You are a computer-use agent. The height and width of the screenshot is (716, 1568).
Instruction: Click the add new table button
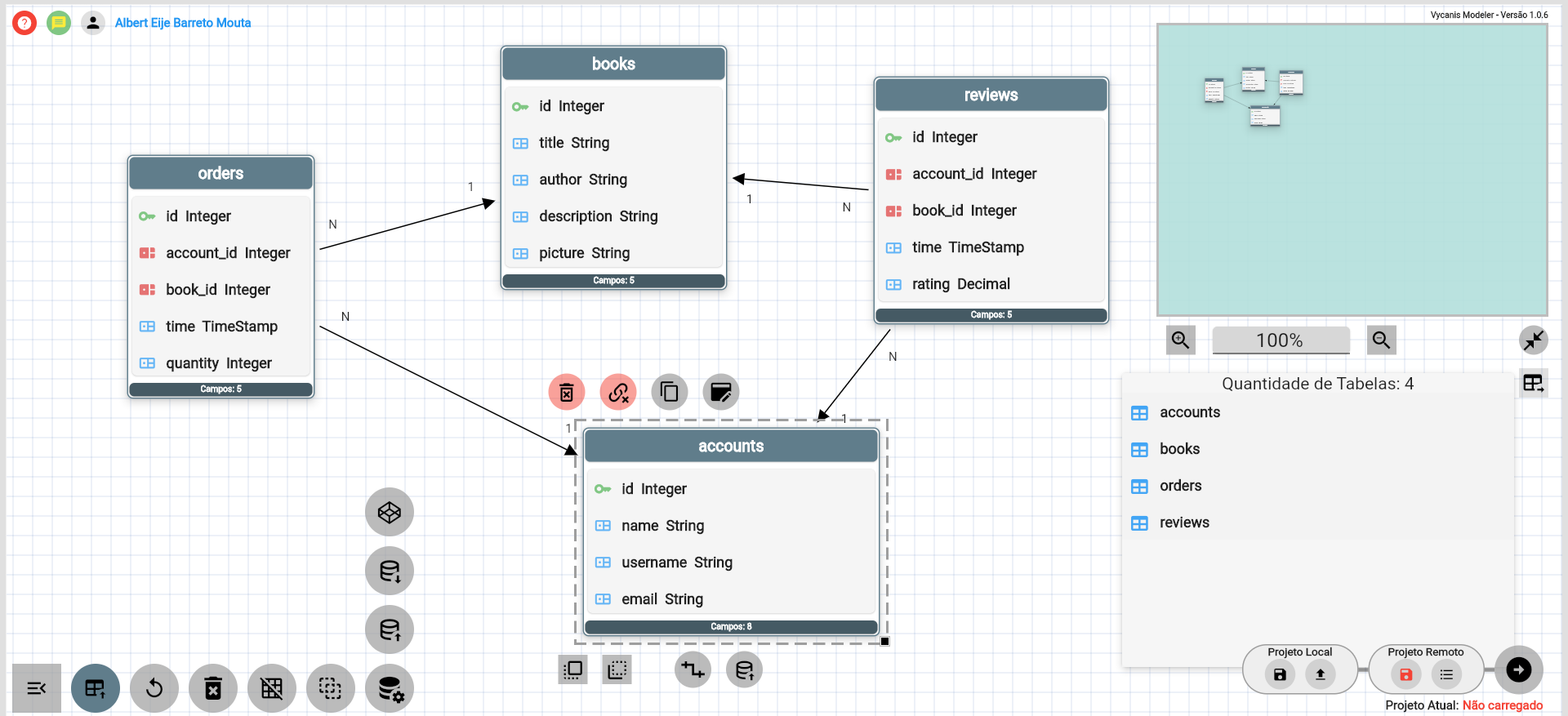[x=96, y=689]
